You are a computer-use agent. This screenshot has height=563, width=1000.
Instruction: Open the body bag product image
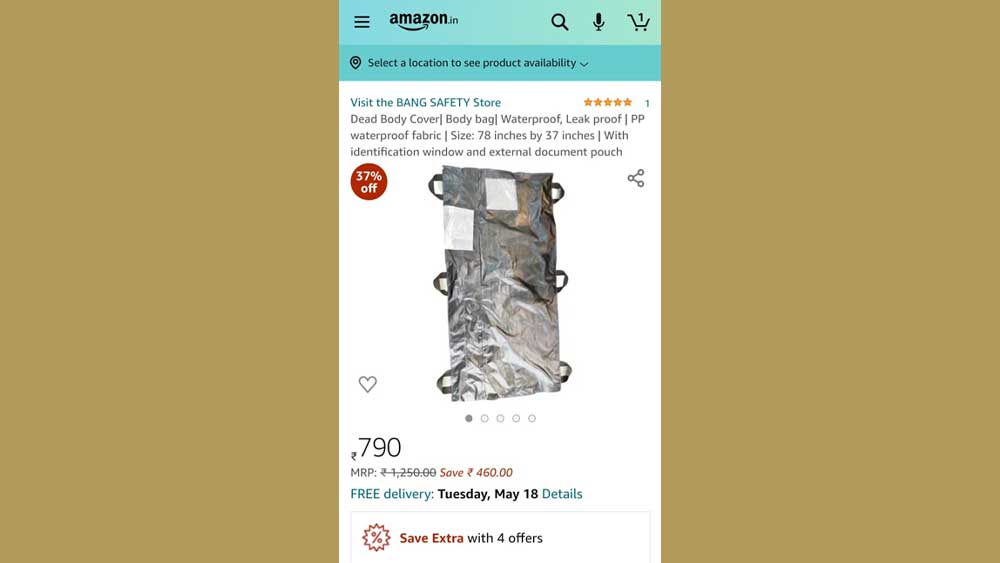pos(499,283)
